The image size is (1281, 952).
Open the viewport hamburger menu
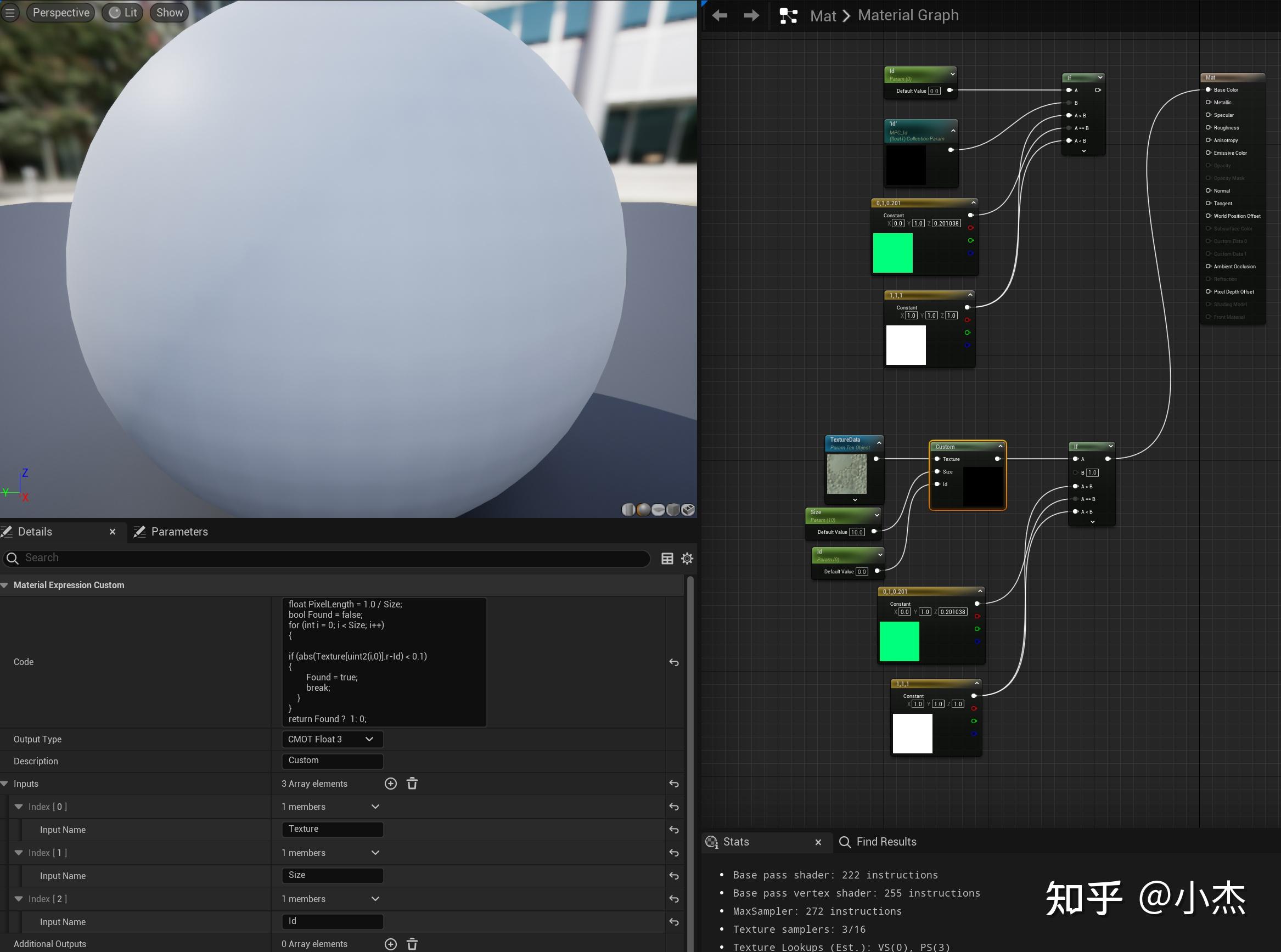coord(10,12)
